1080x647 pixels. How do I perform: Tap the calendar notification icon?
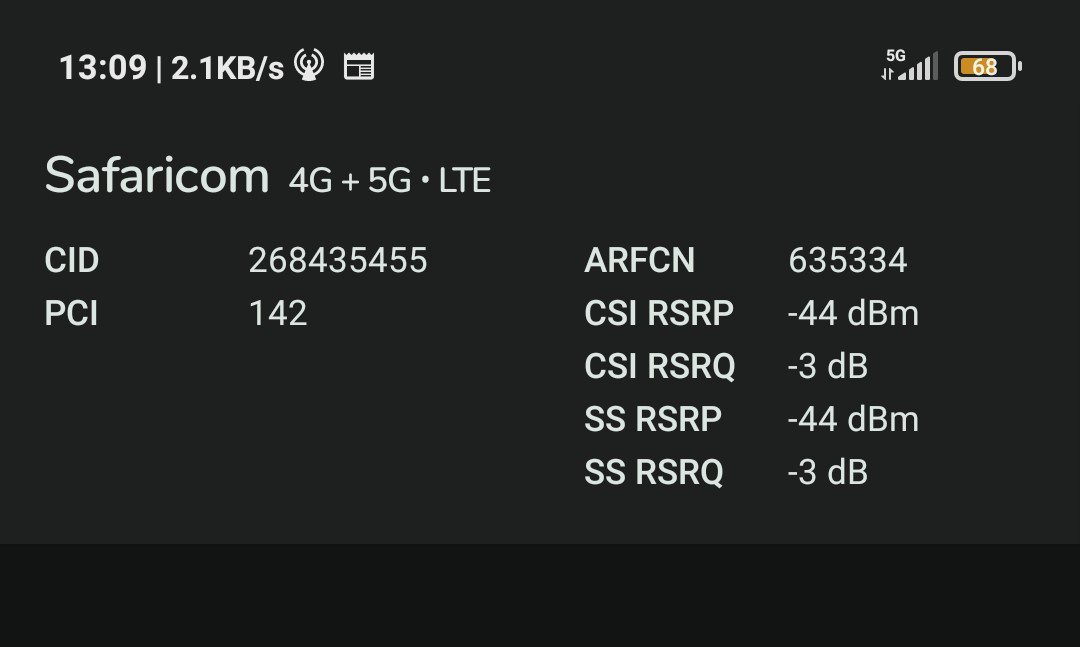pos(359,67)
